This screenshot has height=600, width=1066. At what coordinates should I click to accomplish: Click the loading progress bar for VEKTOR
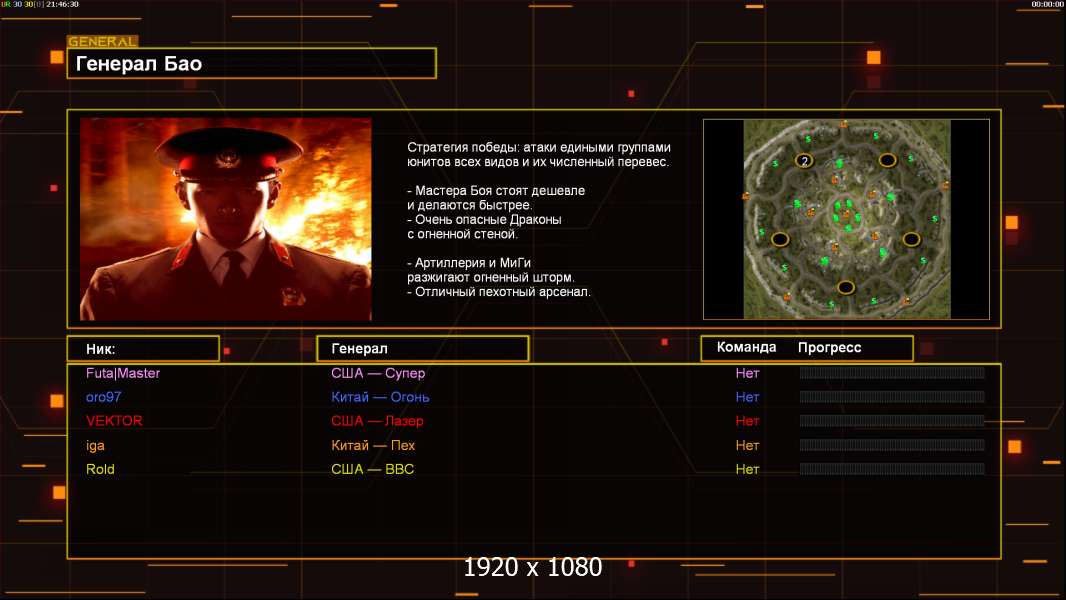click(x=892, y=421)
